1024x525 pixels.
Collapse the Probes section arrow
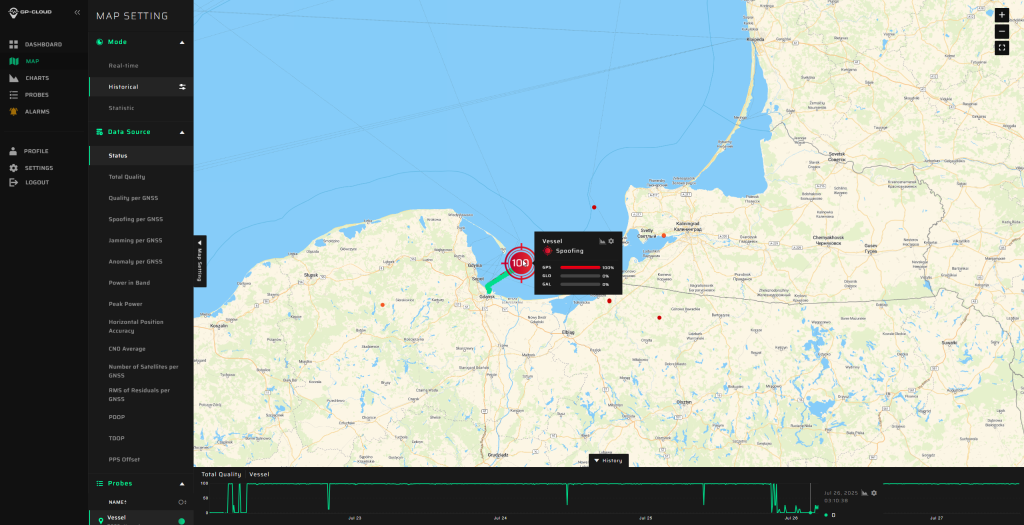[x=182, y=484]
